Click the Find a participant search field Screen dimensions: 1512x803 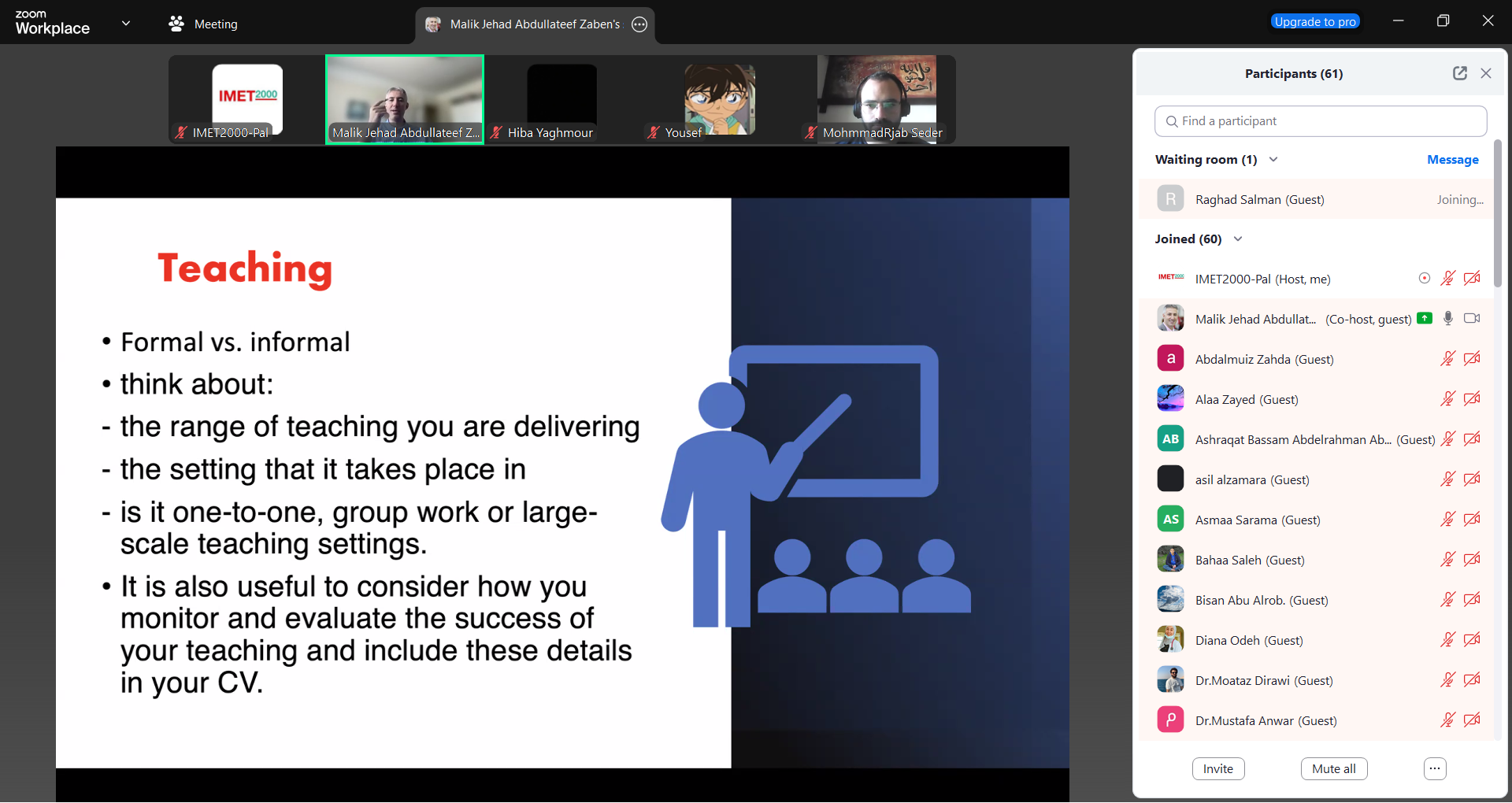[1321, 121]
